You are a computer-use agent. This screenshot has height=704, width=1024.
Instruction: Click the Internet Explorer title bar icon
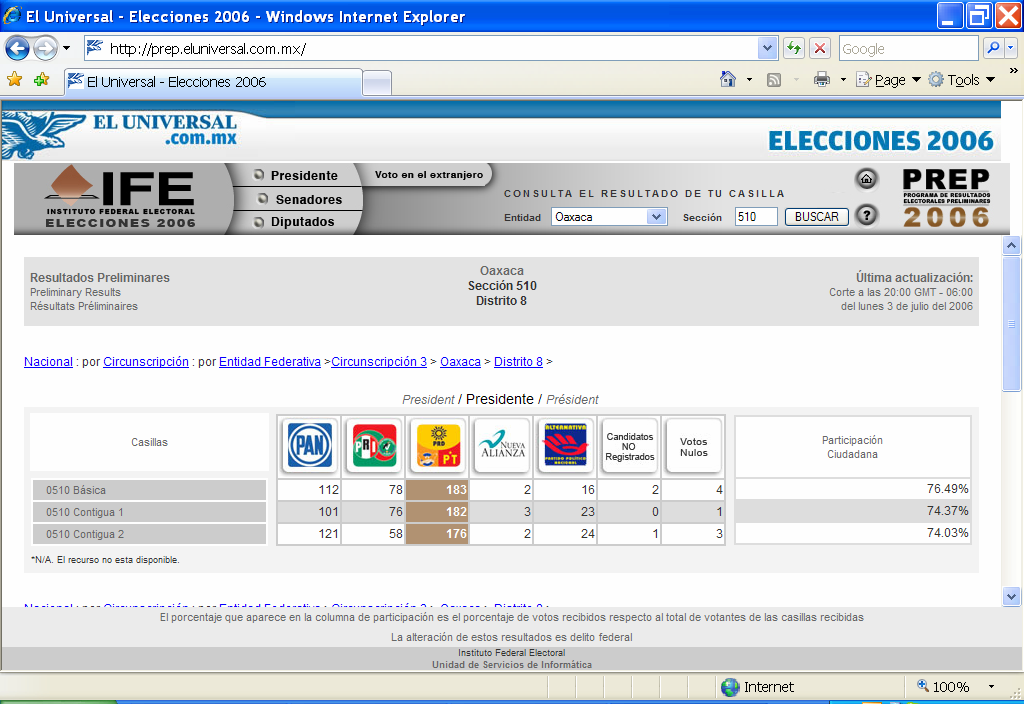coord(12,16)
